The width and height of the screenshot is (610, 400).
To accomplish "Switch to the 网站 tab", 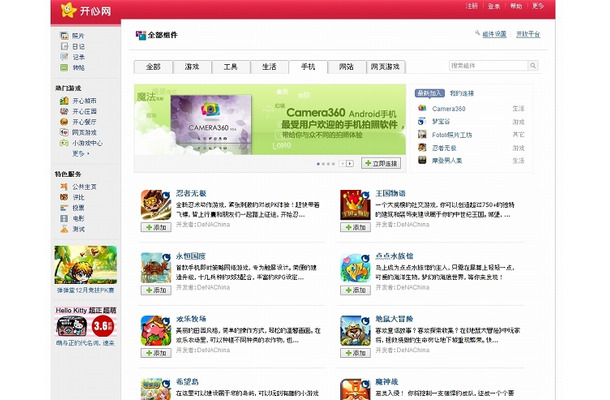I will click(x=346, y=67).
